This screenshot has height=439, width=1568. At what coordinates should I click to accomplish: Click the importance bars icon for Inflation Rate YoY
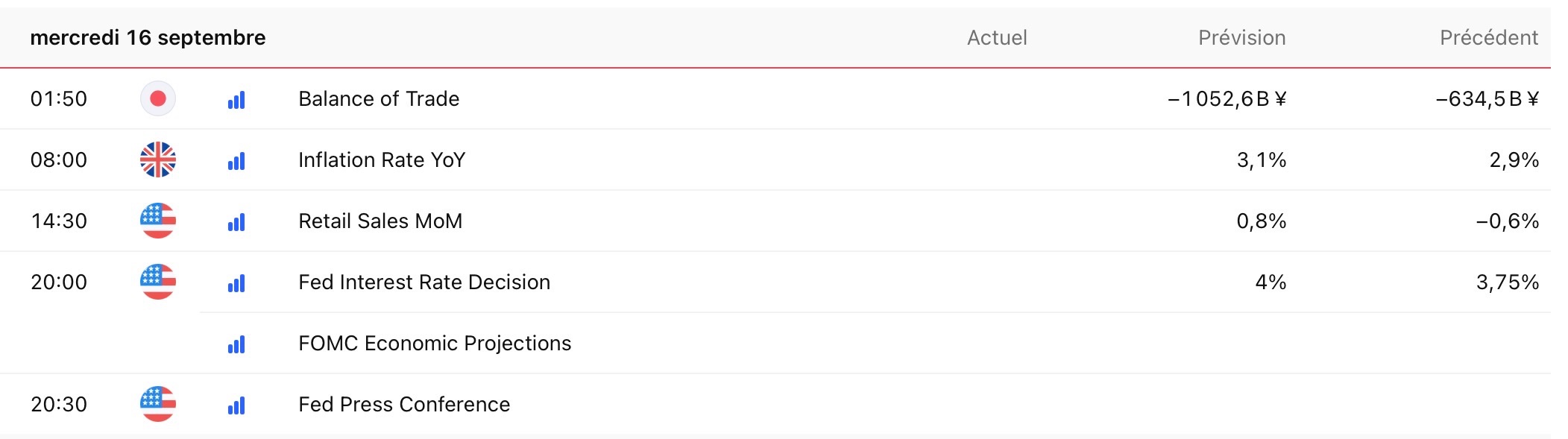click(x=236, y=161)
